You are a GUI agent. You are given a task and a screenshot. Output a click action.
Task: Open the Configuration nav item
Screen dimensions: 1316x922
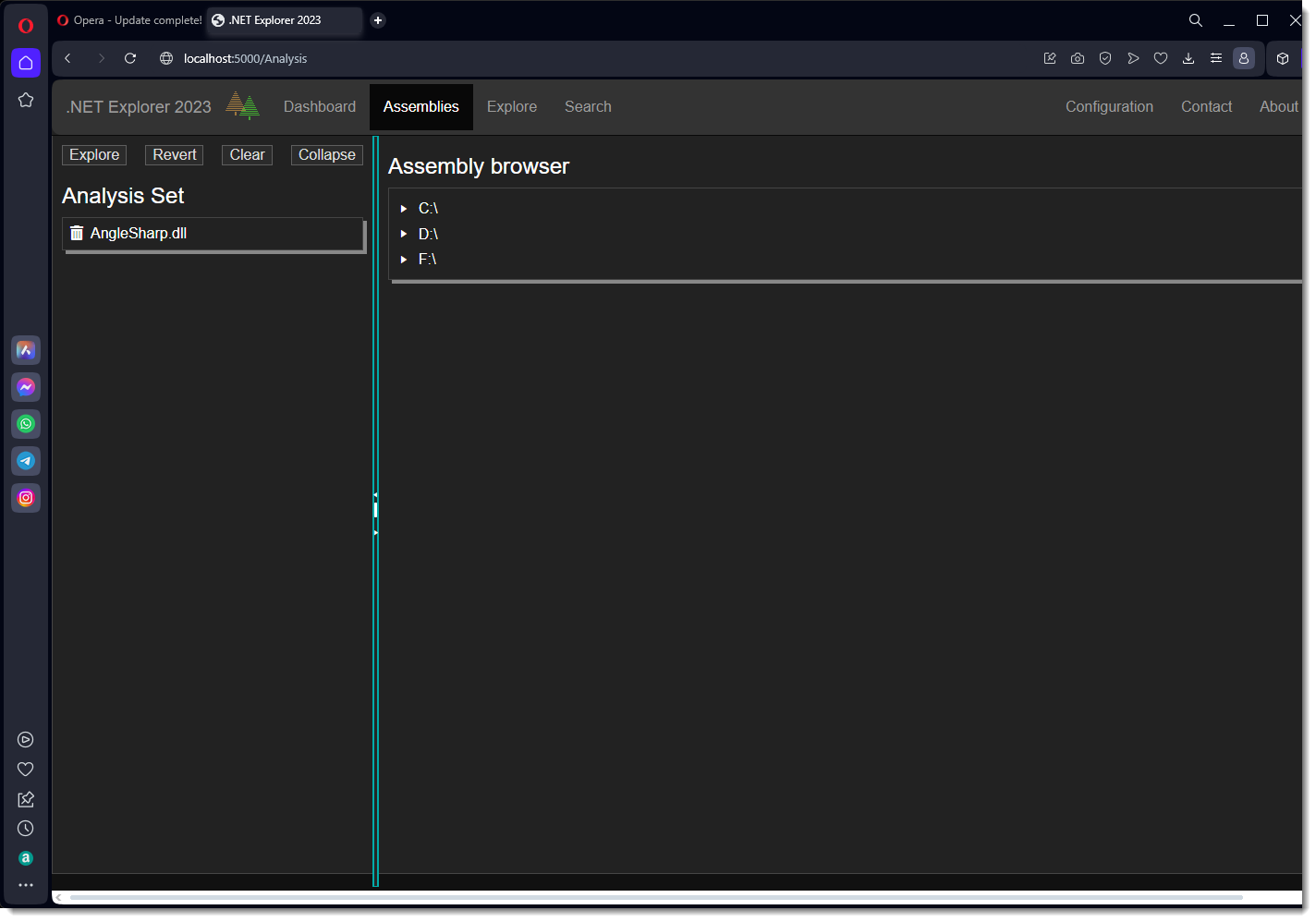[x=1109, y=107]
